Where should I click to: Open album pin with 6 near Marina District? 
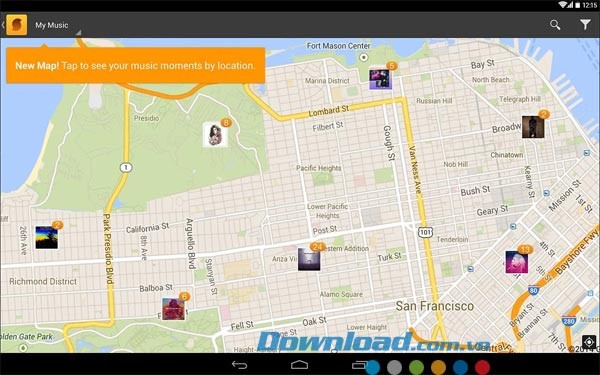pos(380,79)
